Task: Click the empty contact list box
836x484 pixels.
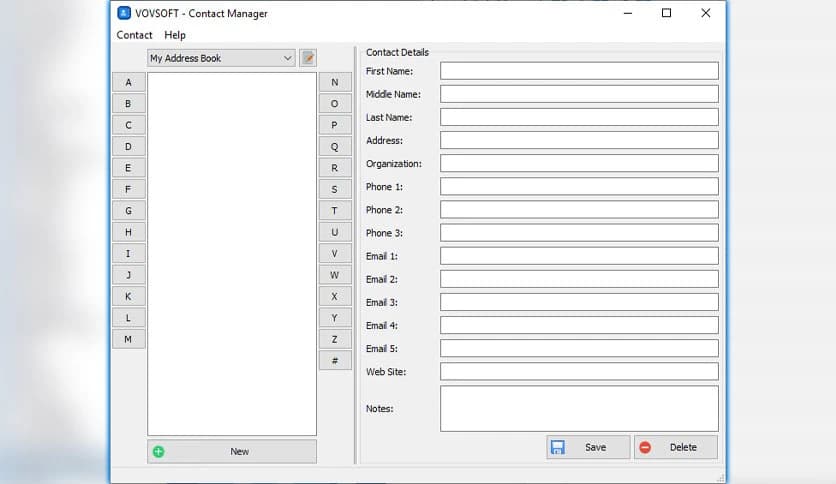Action: [x=232, y=254]
